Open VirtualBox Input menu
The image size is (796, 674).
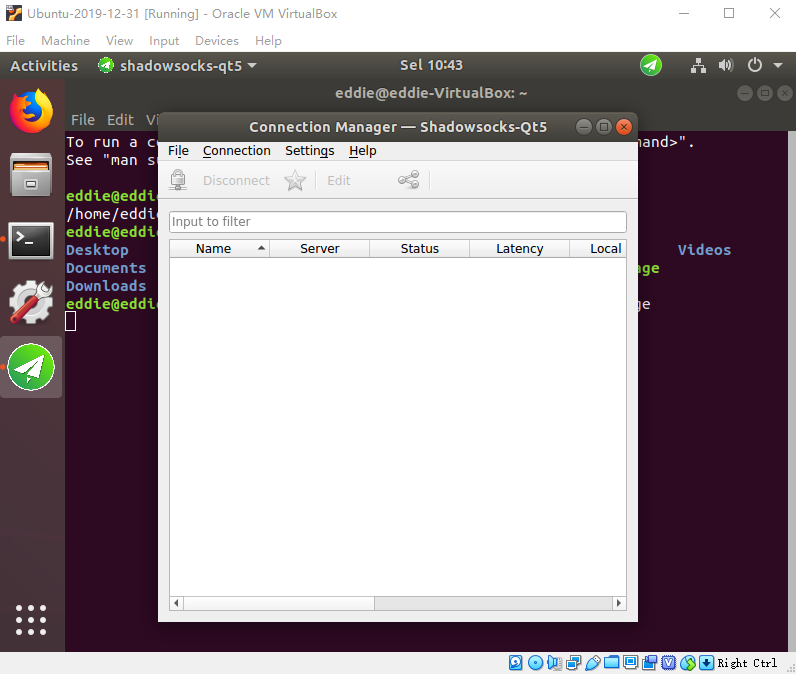pos(164,41)
